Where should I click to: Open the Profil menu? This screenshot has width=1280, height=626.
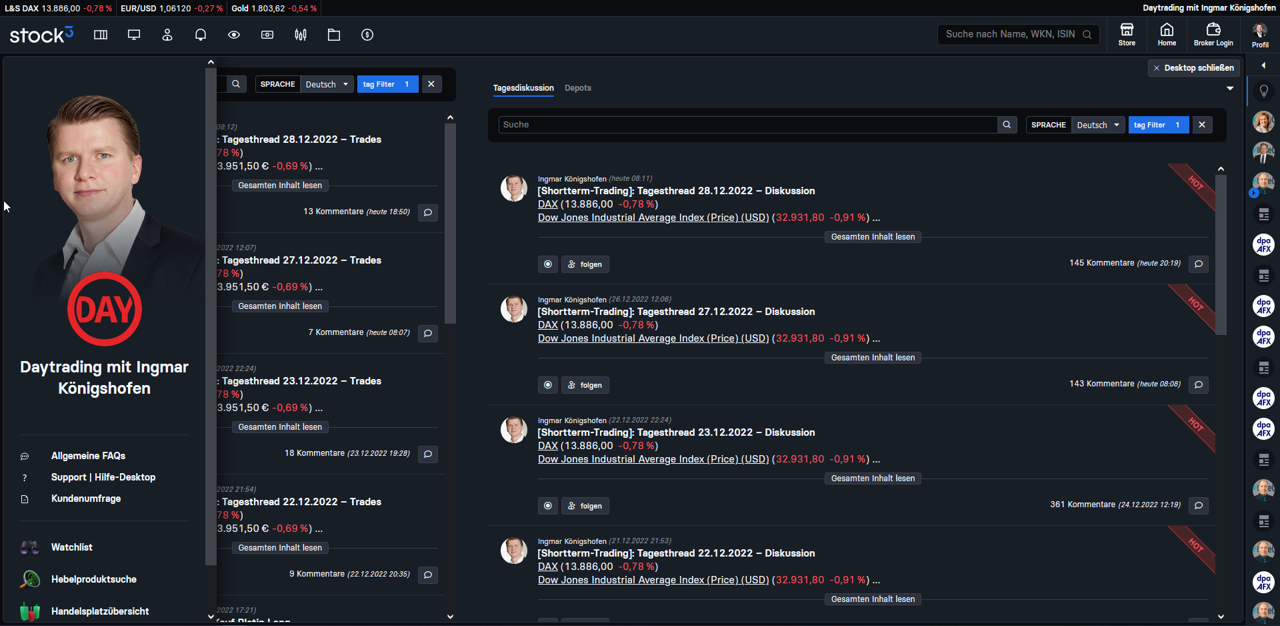pyautogui.click(x=1260, y=35)
